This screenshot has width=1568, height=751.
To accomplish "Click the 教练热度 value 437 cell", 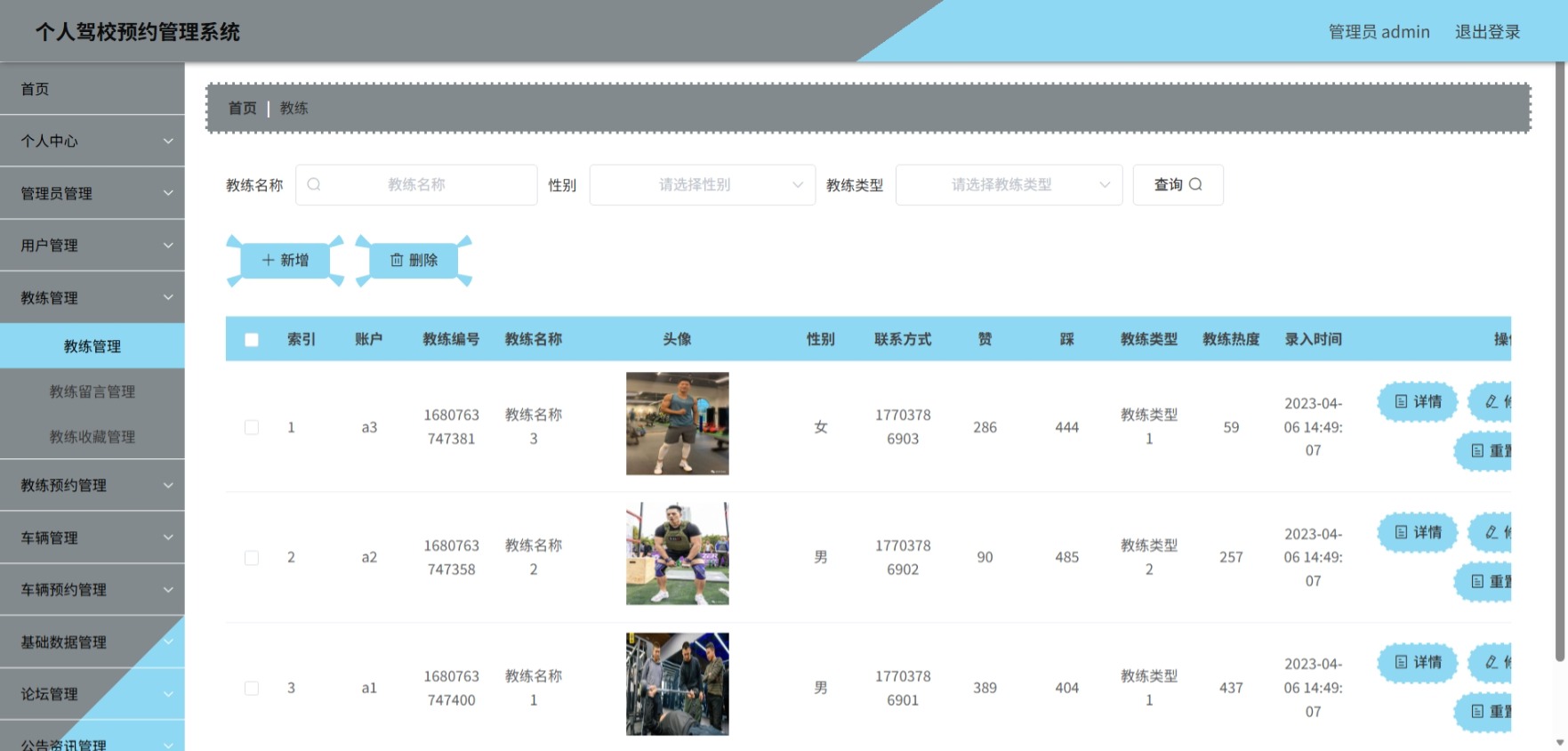I will (1231, 688).
